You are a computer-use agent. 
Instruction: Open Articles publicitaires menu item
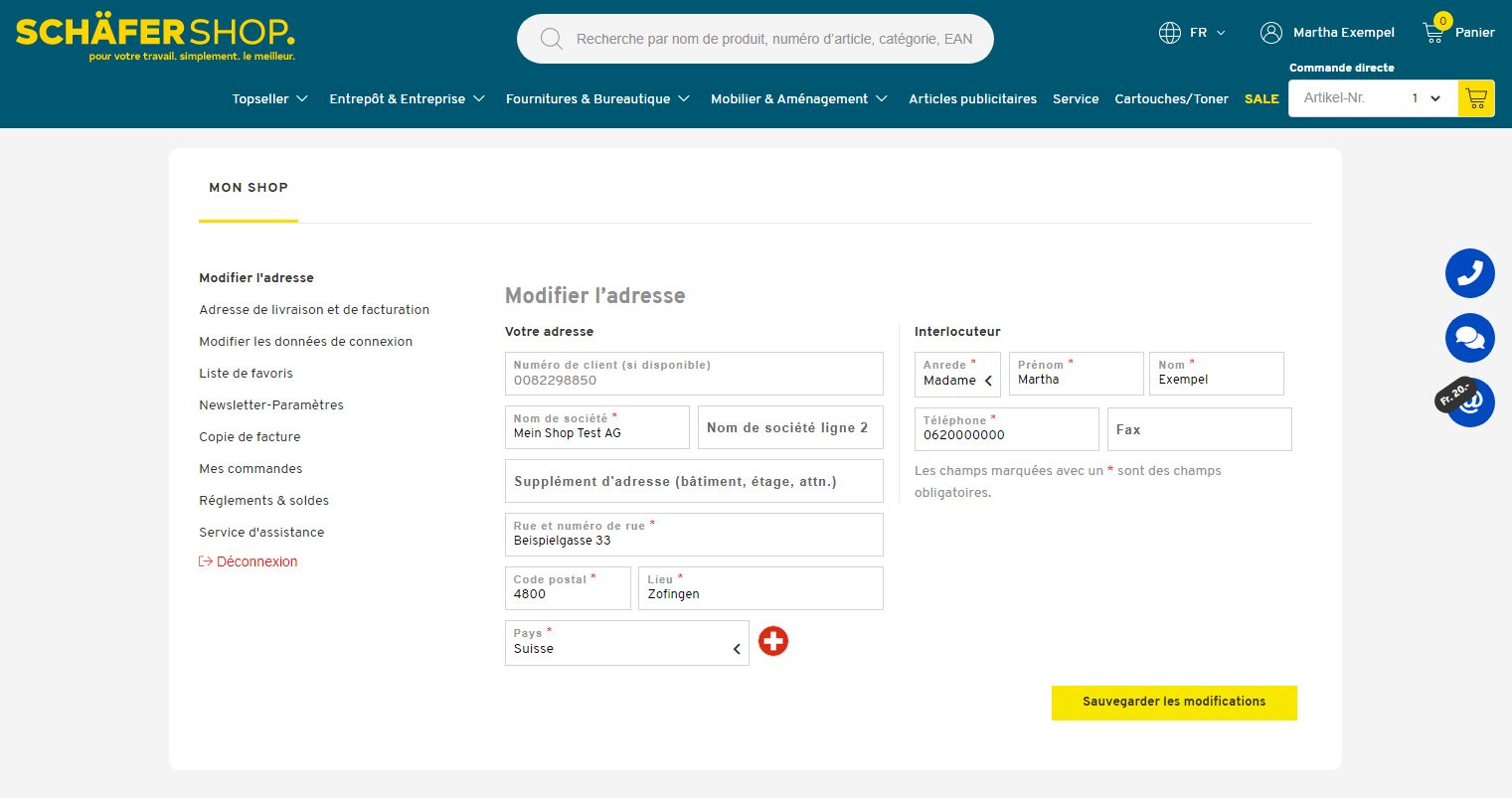pyautogui.click(x=972, y=98)
